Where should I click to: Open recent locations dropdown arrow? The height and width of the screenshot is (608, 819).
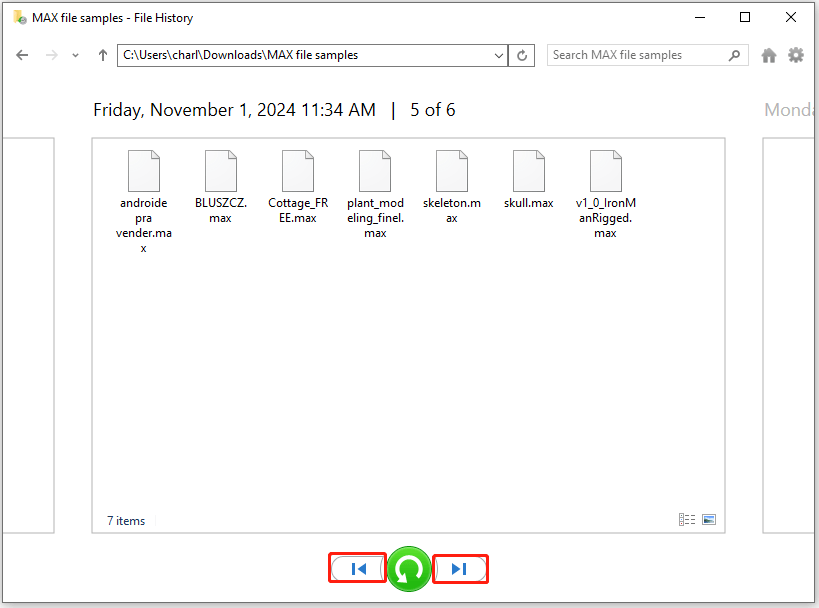click(x=75, y=55)
